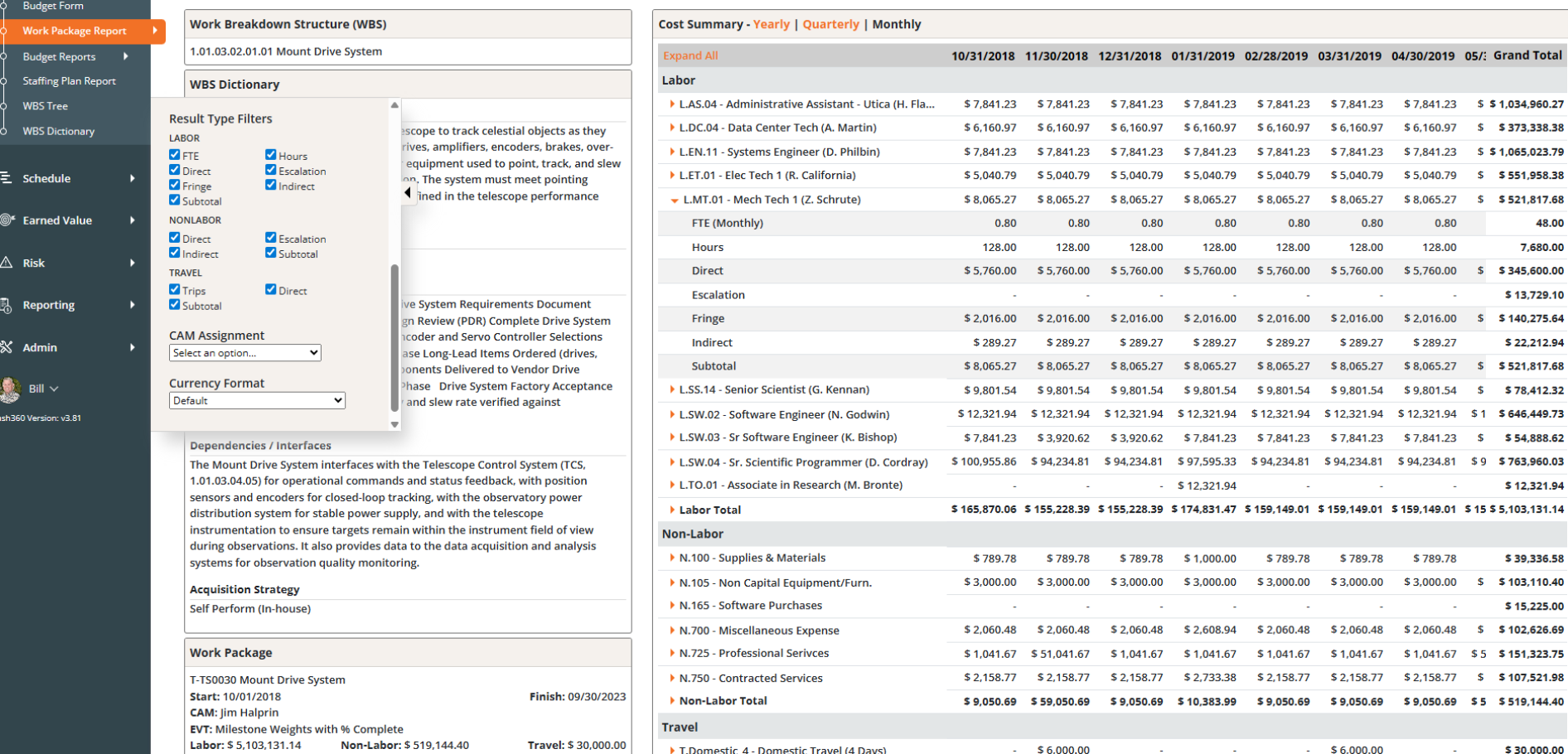Click the 10/31/2018 column header
The height and width of the screenshot is (754, 1568).
[983, 56]
